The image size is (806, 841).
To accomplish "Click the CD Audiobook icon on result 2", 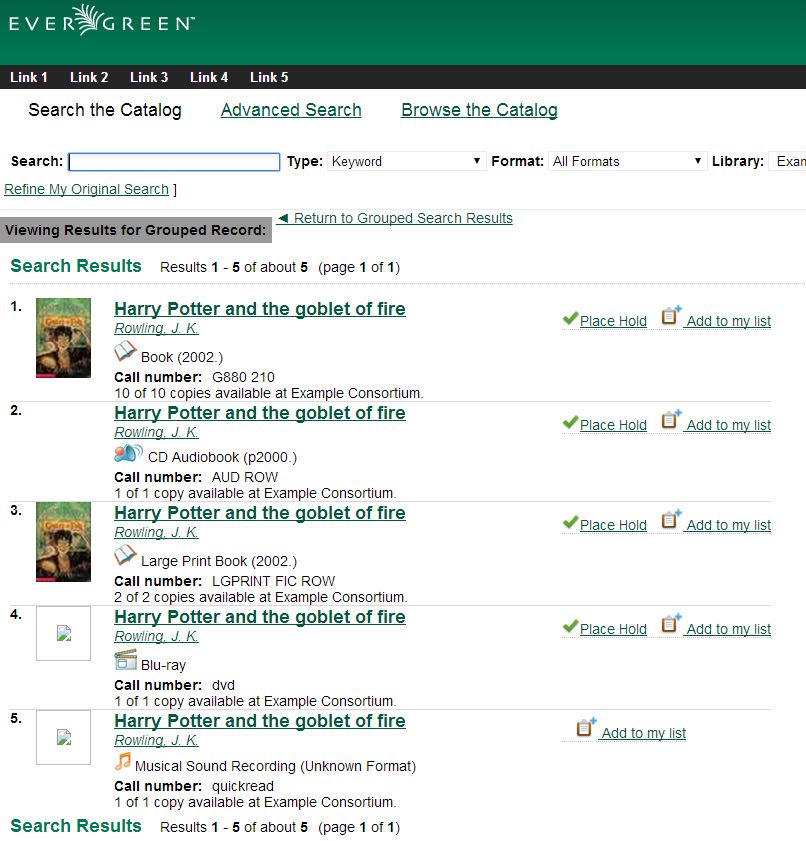I will [127, 452].
